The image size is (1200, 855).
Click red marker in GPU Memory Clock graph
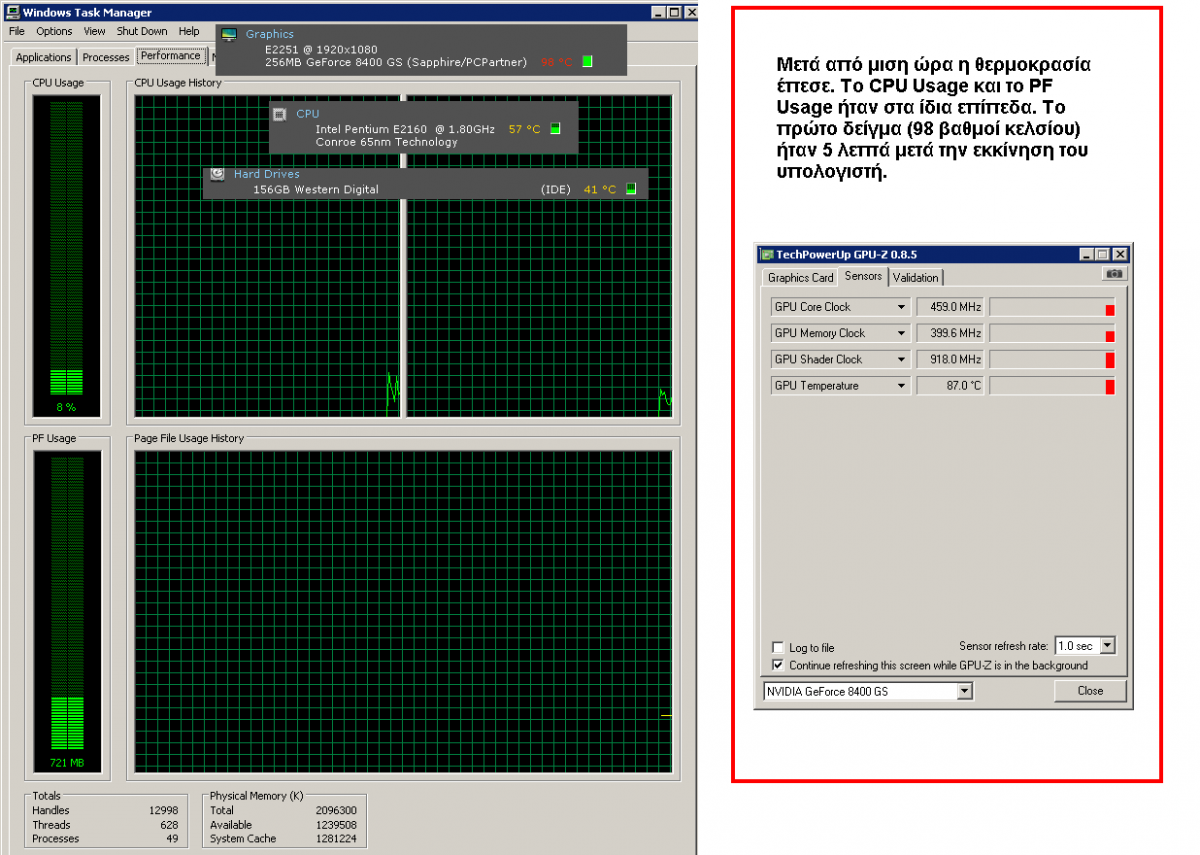pos(1110,336)
